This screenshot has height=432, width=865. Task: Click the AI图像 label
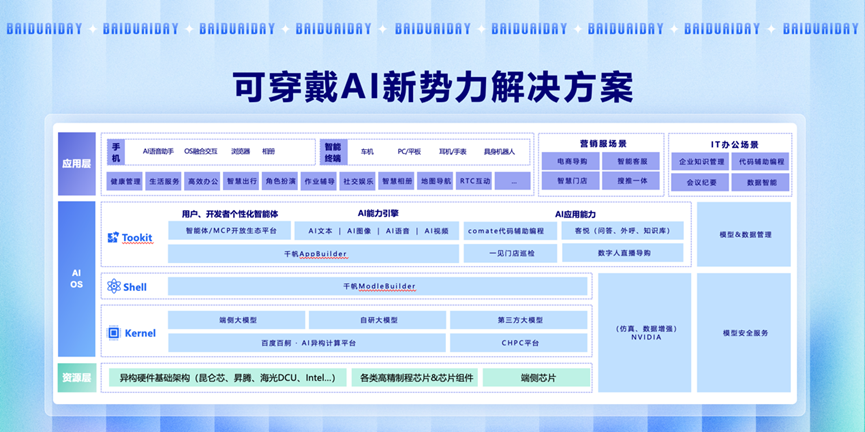pos(358,231)
